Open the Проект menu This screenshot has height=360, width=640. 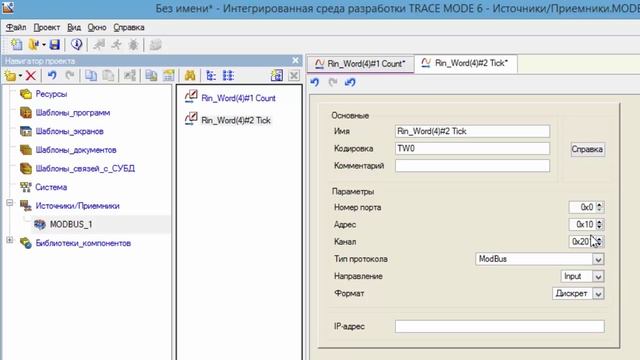pos(47,27)
